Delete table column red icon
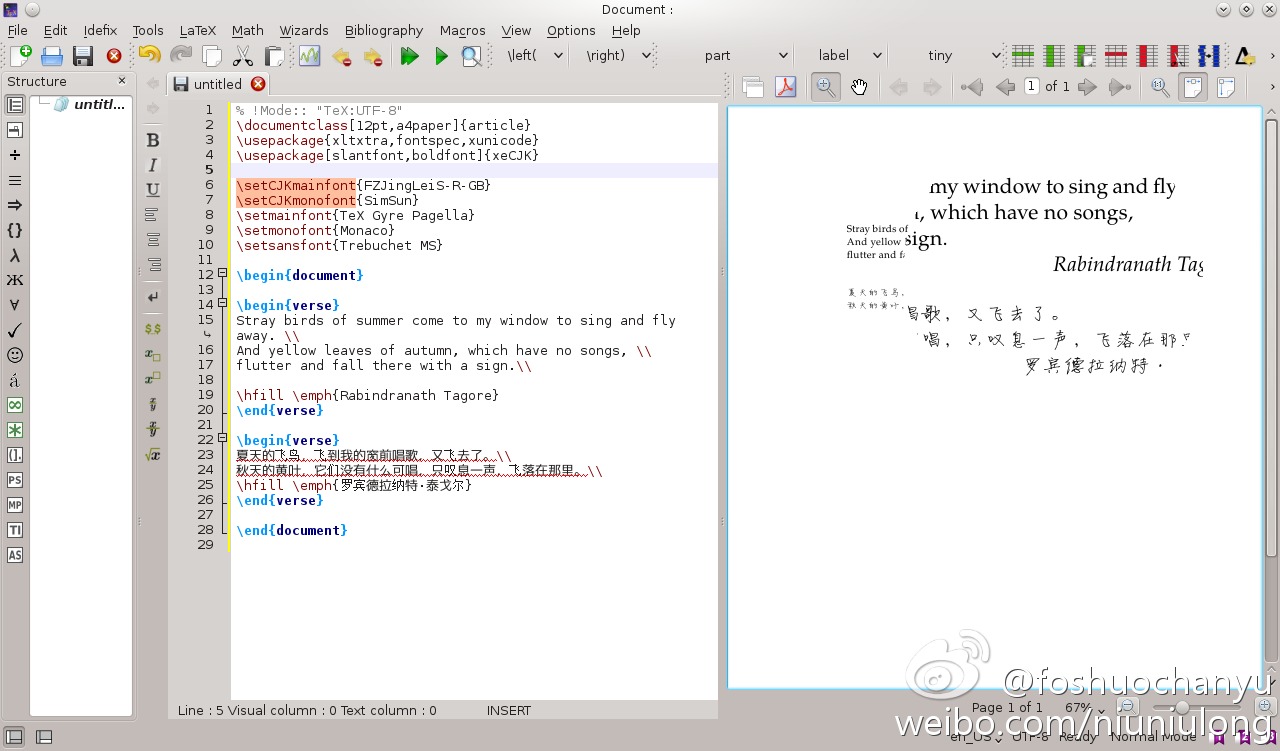The width and height of the screenshot is (1280, 751). pyautogui.click(x=1148, y=56)
